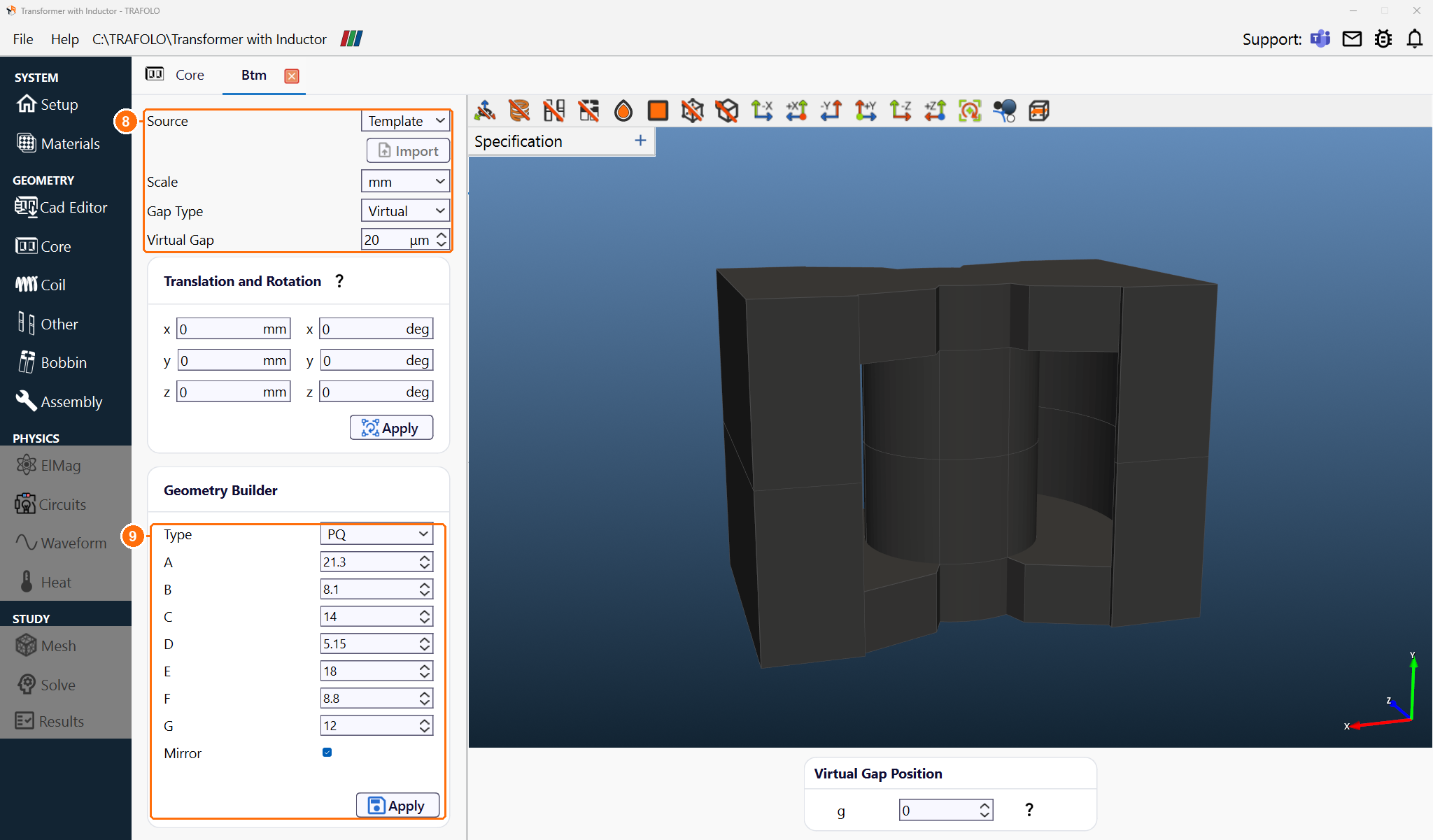Click the rotation z deg input field
The height and width of the screenshot is (840, 1433).
click(x=376, y=392)
